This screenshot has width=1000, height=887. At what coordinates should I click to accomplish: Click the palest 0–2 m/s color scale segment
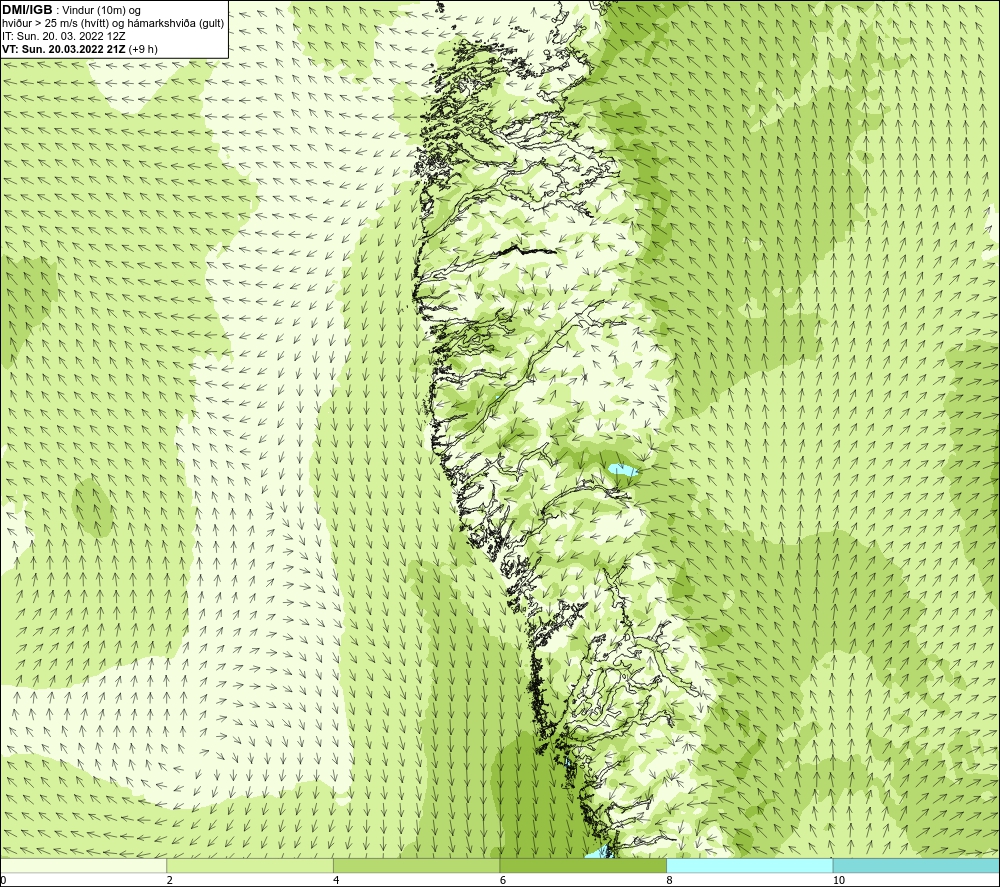coord(84,865)
